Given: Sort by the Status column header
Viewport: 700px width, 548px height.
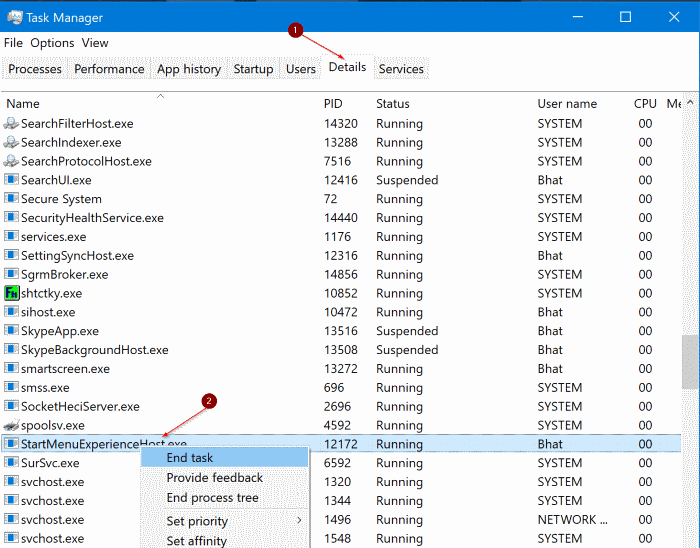Looking at the screenshot, I should coord(392,104).
